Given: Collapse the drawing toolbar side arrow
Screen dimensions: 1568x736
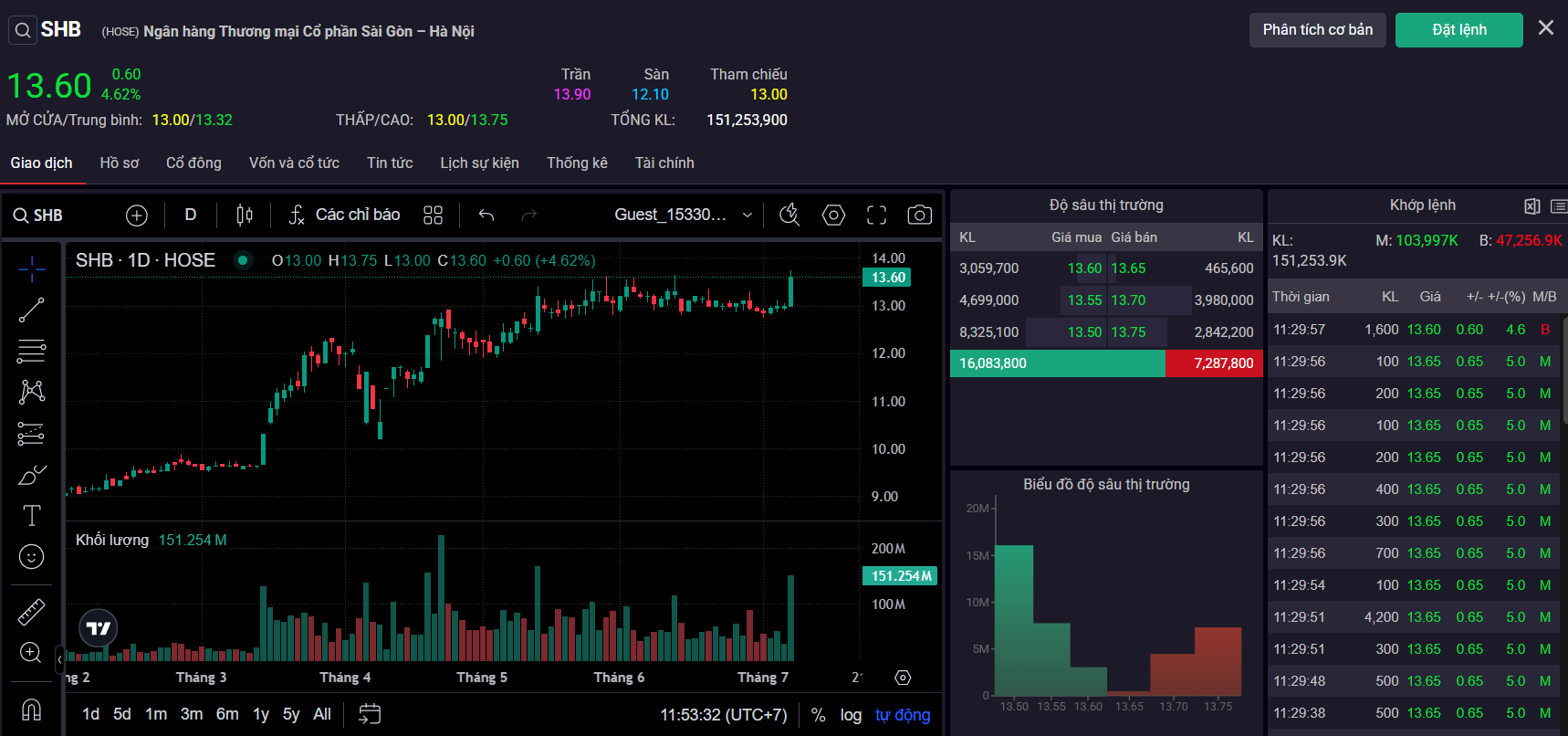Looking at the screenshot, I should click(60, 657).
